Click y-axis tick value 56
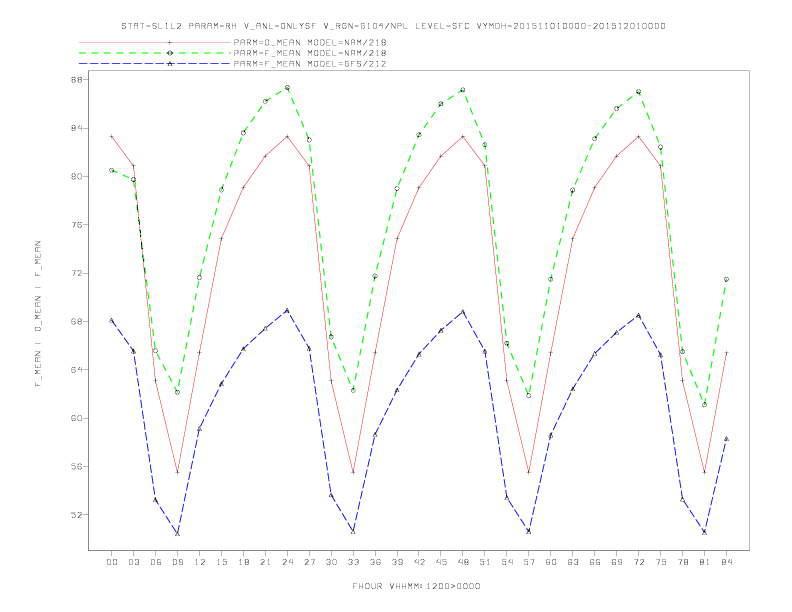The width and height of the screenshot is (792, 612). (77, 467)
